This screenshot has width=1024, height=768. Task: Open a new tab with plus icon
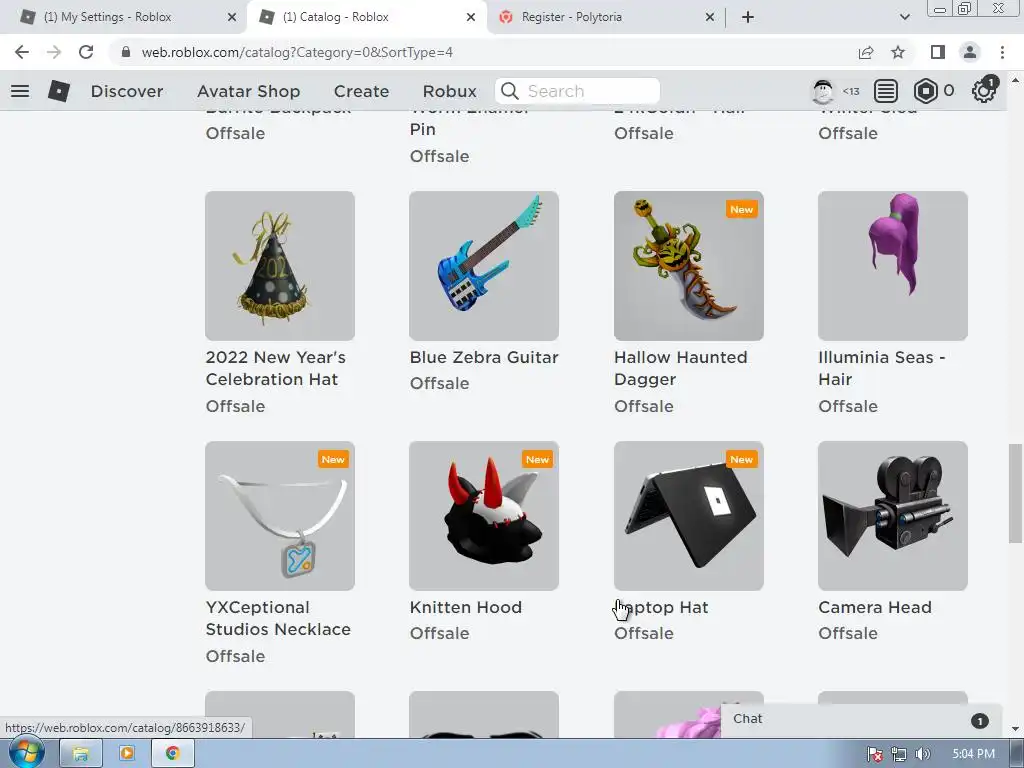point(748,17)
